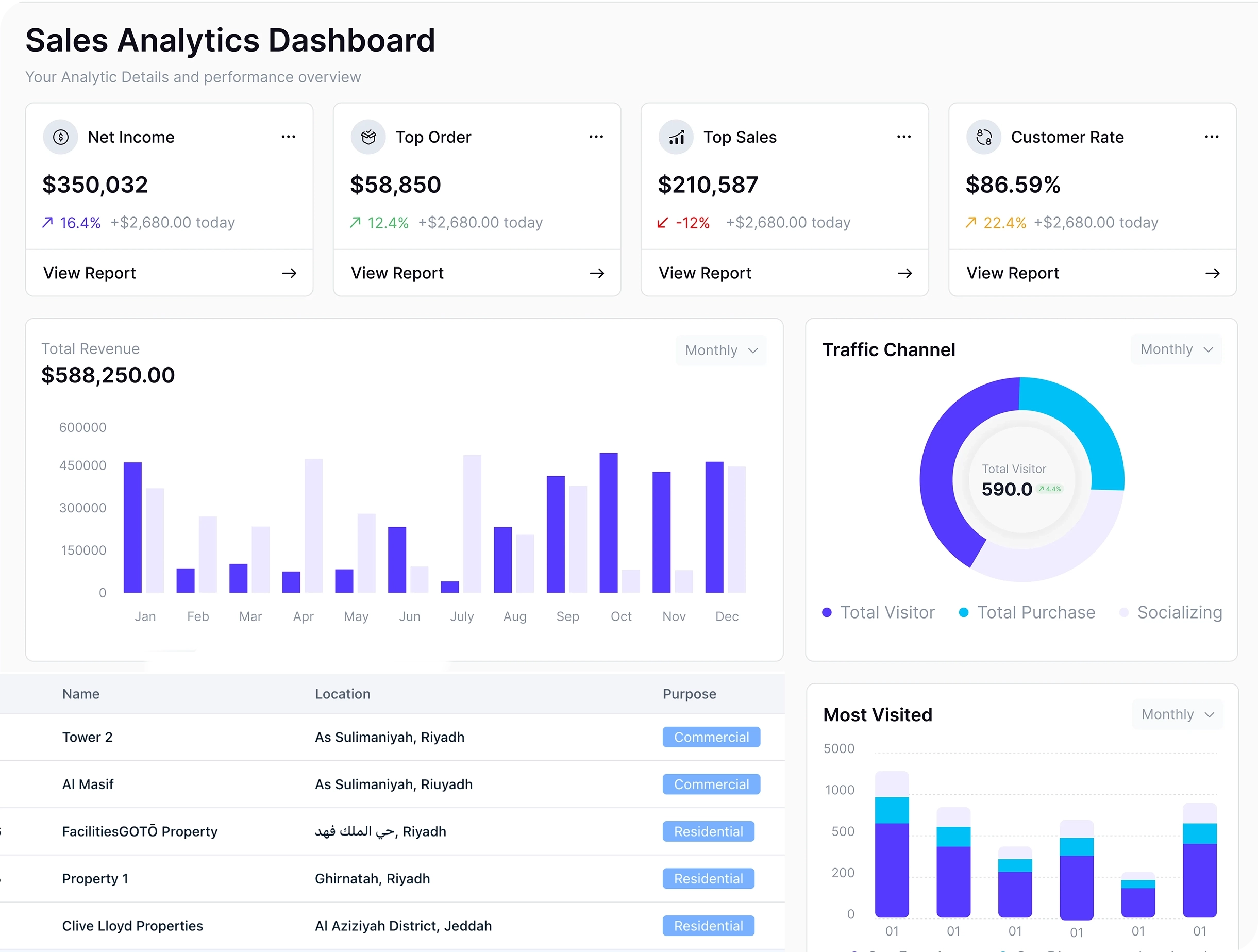This screenshot has width=1258, height=952.
Task: Click Al Aziziyah District, Jeddah location
Action: coord(403,926)
